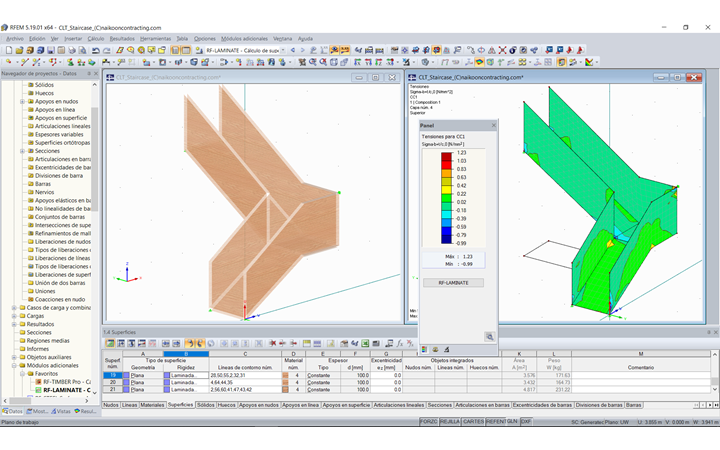Image resolution: width=720 pixels, height=450 pixels.
Task: Click the red X delete icon in top toolbar
Action: [x=502, y=50]
